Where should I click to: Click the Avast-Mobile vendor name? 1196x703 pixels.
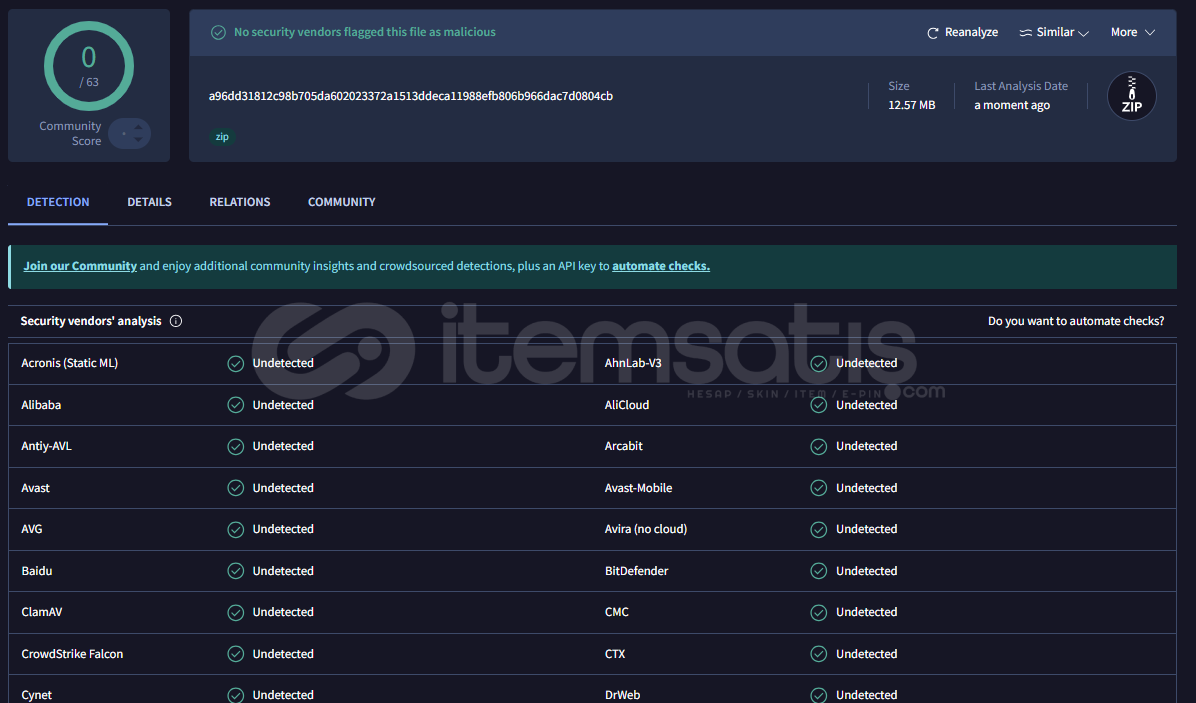(x=638, y=488)
